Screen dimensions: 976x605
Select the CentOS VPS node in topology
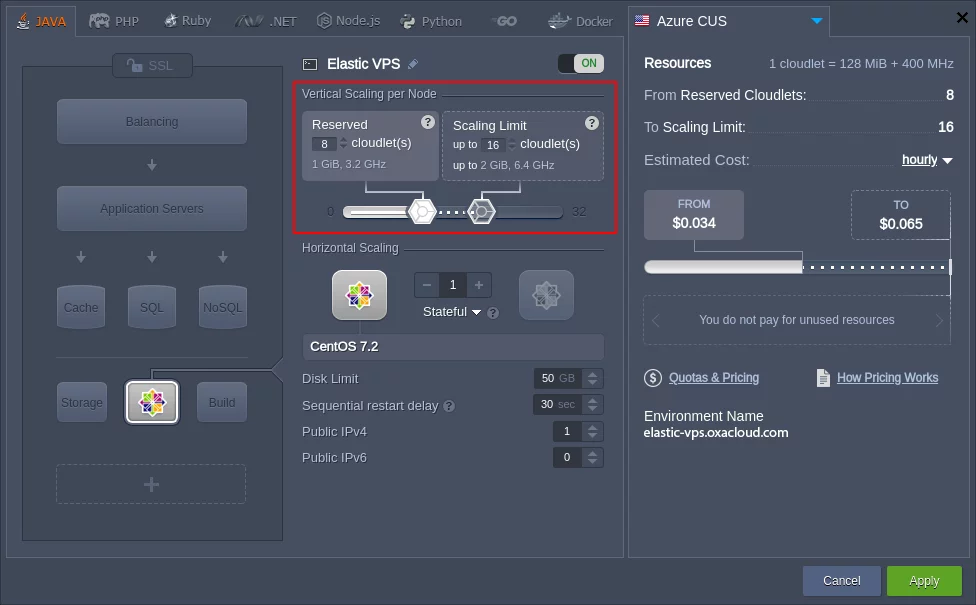click(152, 402)
